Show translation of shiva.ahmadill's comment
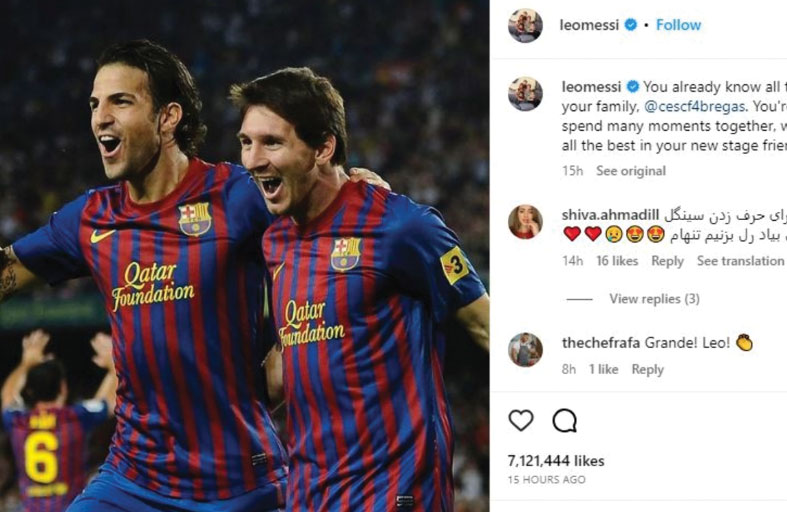This screenshot has height=512, width=787. [x=740, y=261]
